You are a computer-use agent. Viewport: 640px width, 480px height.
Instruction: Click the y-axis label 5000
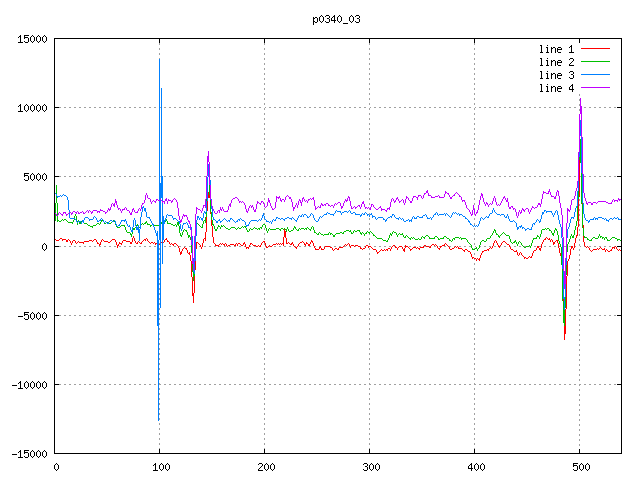36,178
